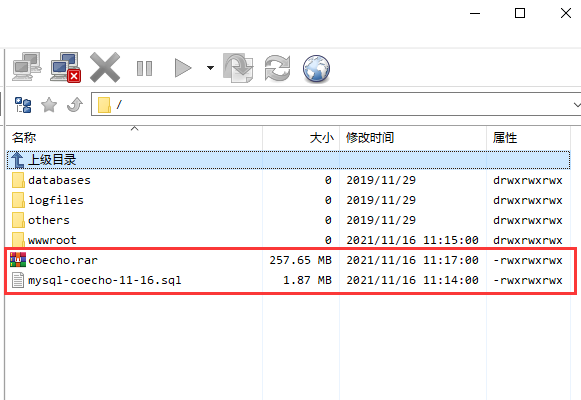The height and width of the screenshot is (400, 581).
Task: Open dropdown arrow next to play button
Action: (x=210, y=68)
